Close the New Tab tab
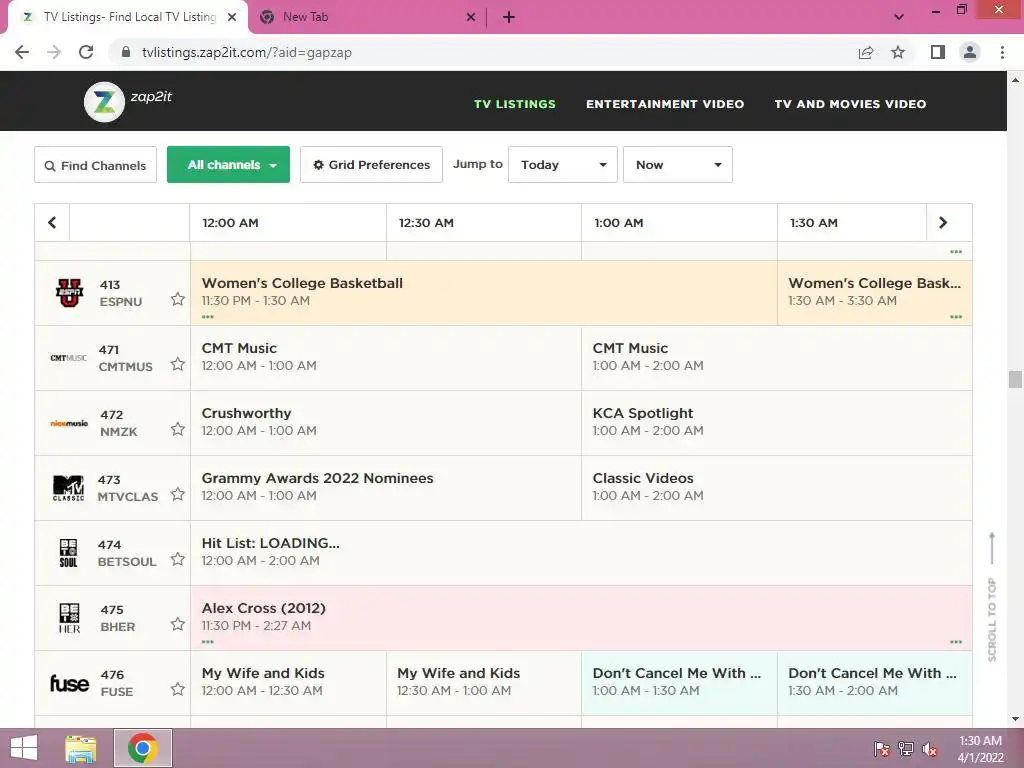The width and height of the screenshot is (1024, 768). coord(471,18)
